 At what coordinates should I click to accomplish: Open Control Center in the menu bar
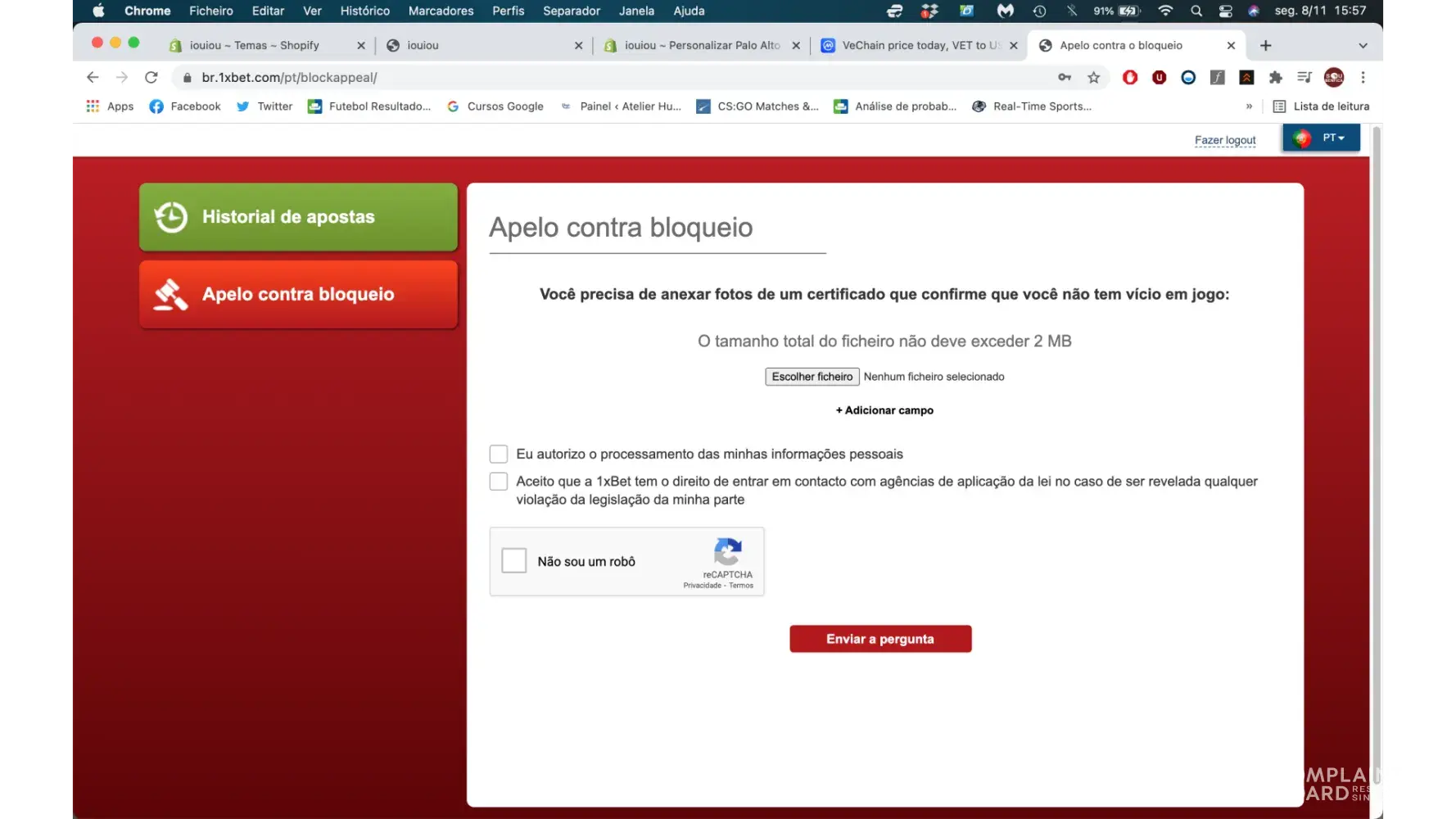(x=1225, y=11)
